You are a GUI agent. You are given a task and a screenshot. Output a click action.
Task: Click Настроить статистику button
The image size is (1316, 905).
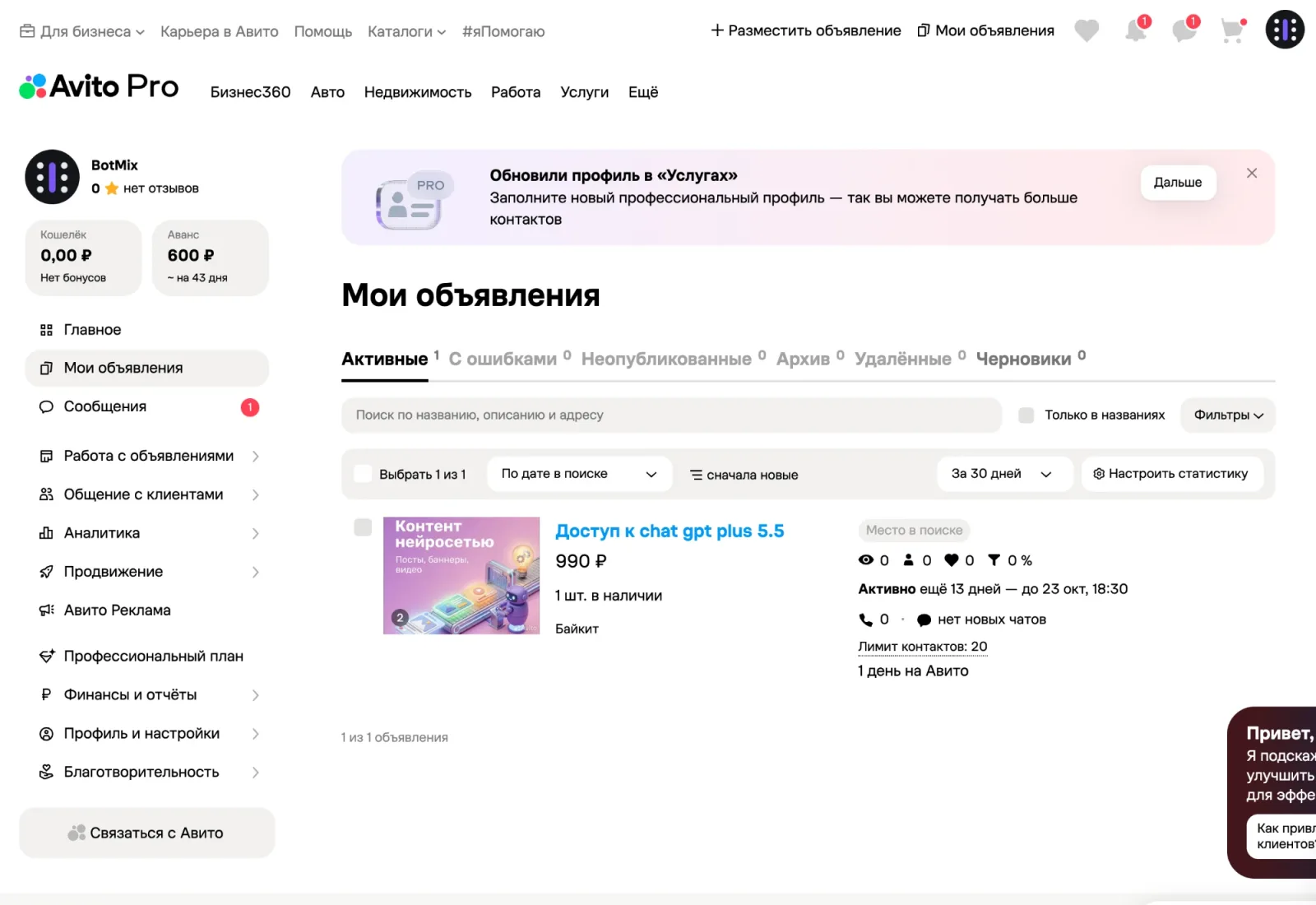(x=1171, y=474)
